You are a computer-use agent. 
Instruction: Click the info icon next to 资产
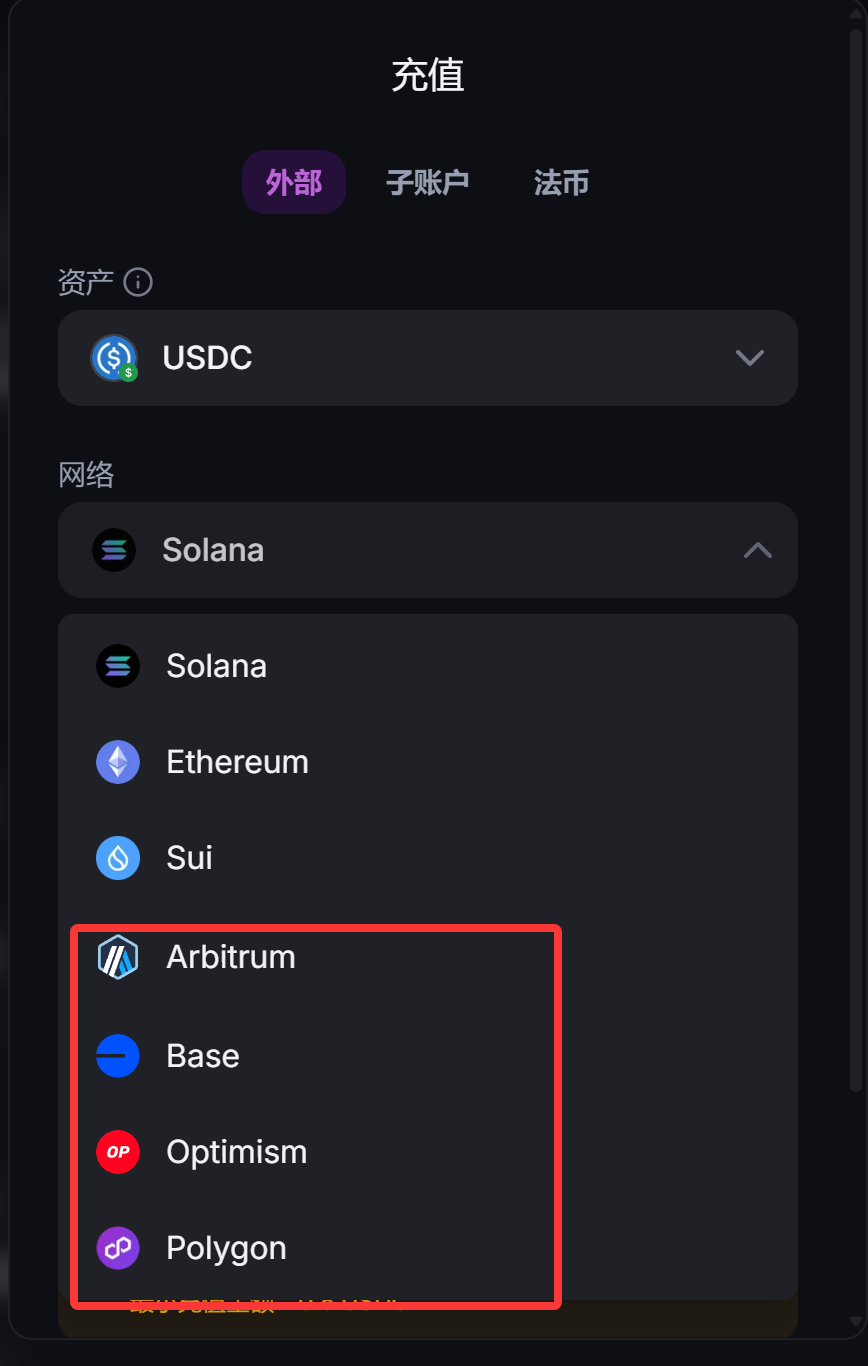click(x=138, y=283)
